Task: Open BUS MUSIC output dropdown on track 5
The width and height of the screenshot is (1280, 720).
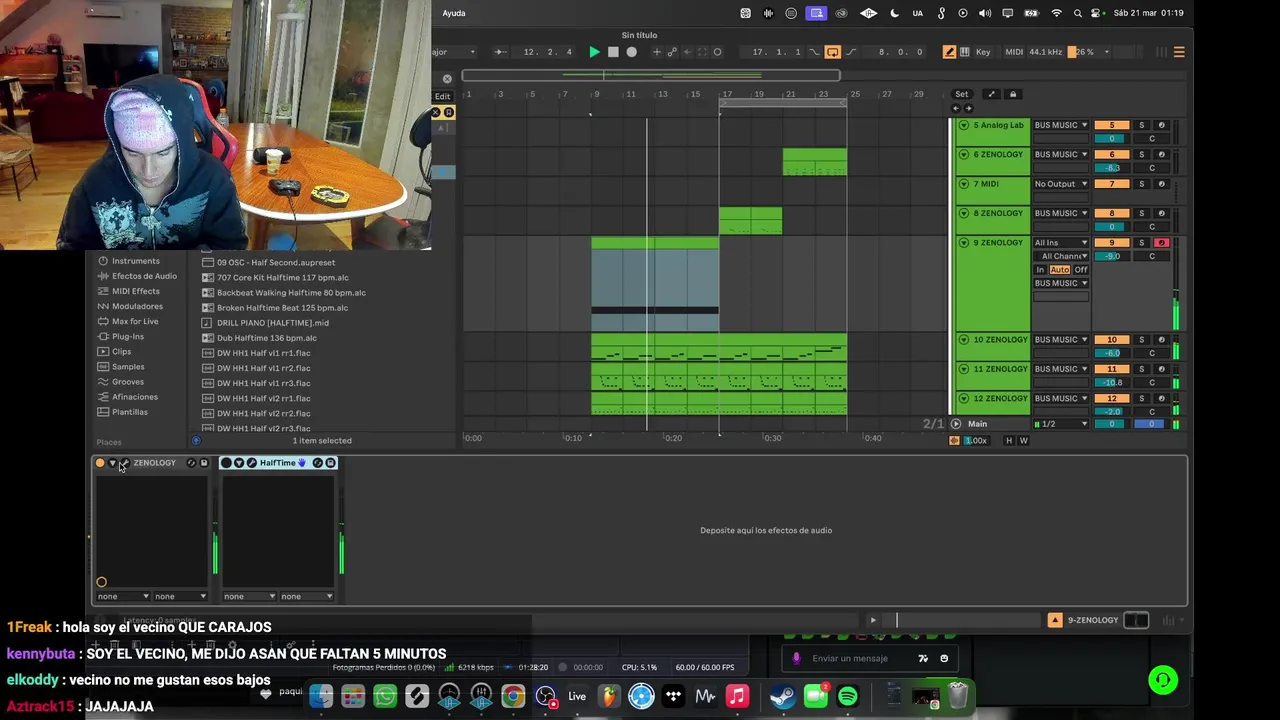Action: pos(1060,125)
